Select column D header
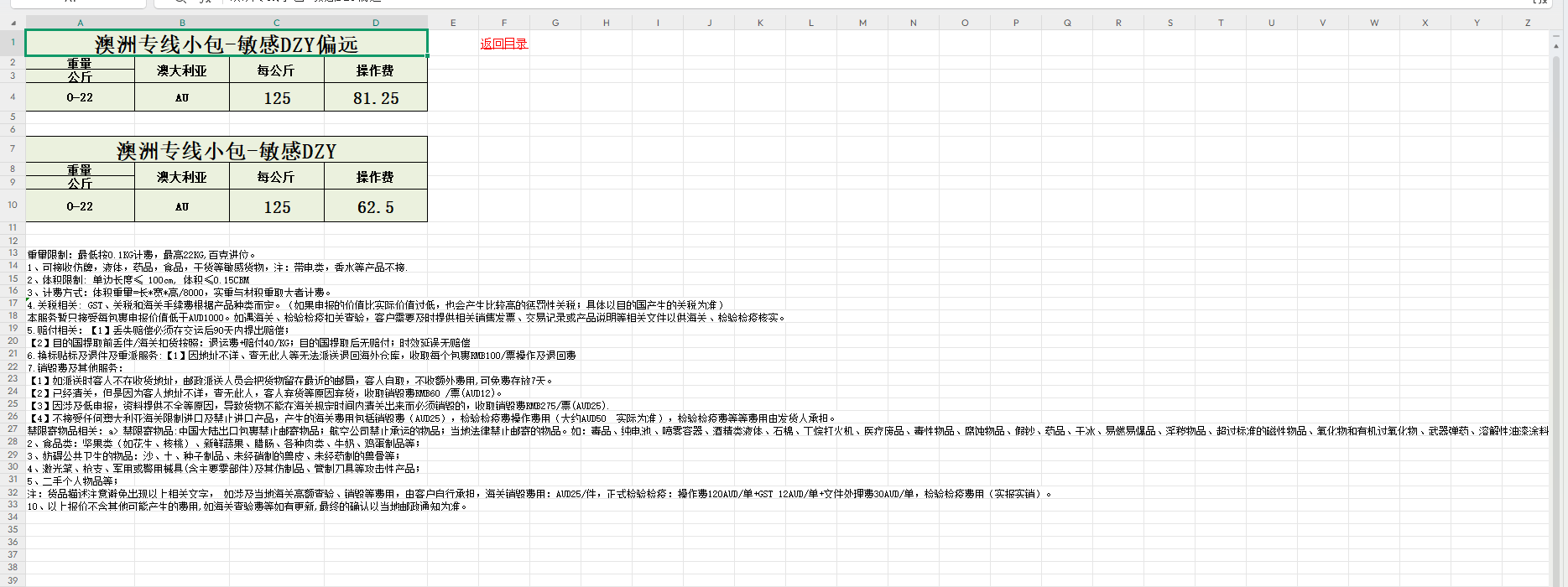Image resolution: width=1568 pixels, height=587 pixels. (x=375, y=23)
